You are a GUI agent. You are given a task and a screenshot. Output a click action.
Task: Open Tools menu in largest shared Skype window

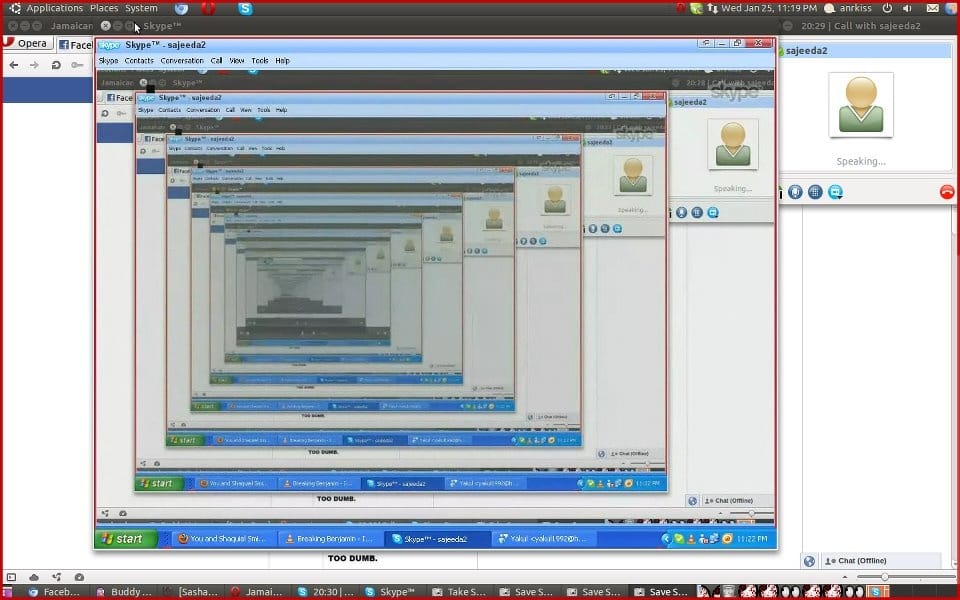coord(260,61)
